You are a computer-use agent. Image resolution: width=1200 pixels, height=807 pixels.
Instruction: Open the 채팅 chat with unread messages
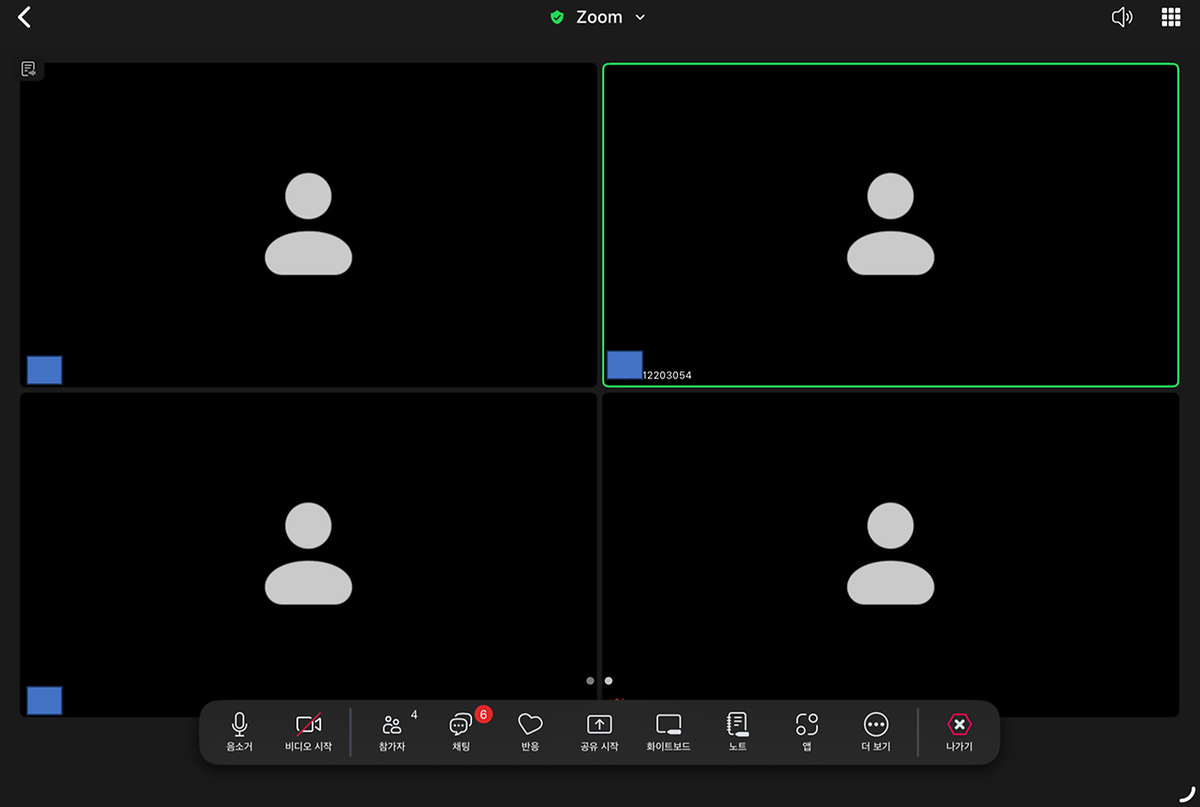click(x=461, y=733)
